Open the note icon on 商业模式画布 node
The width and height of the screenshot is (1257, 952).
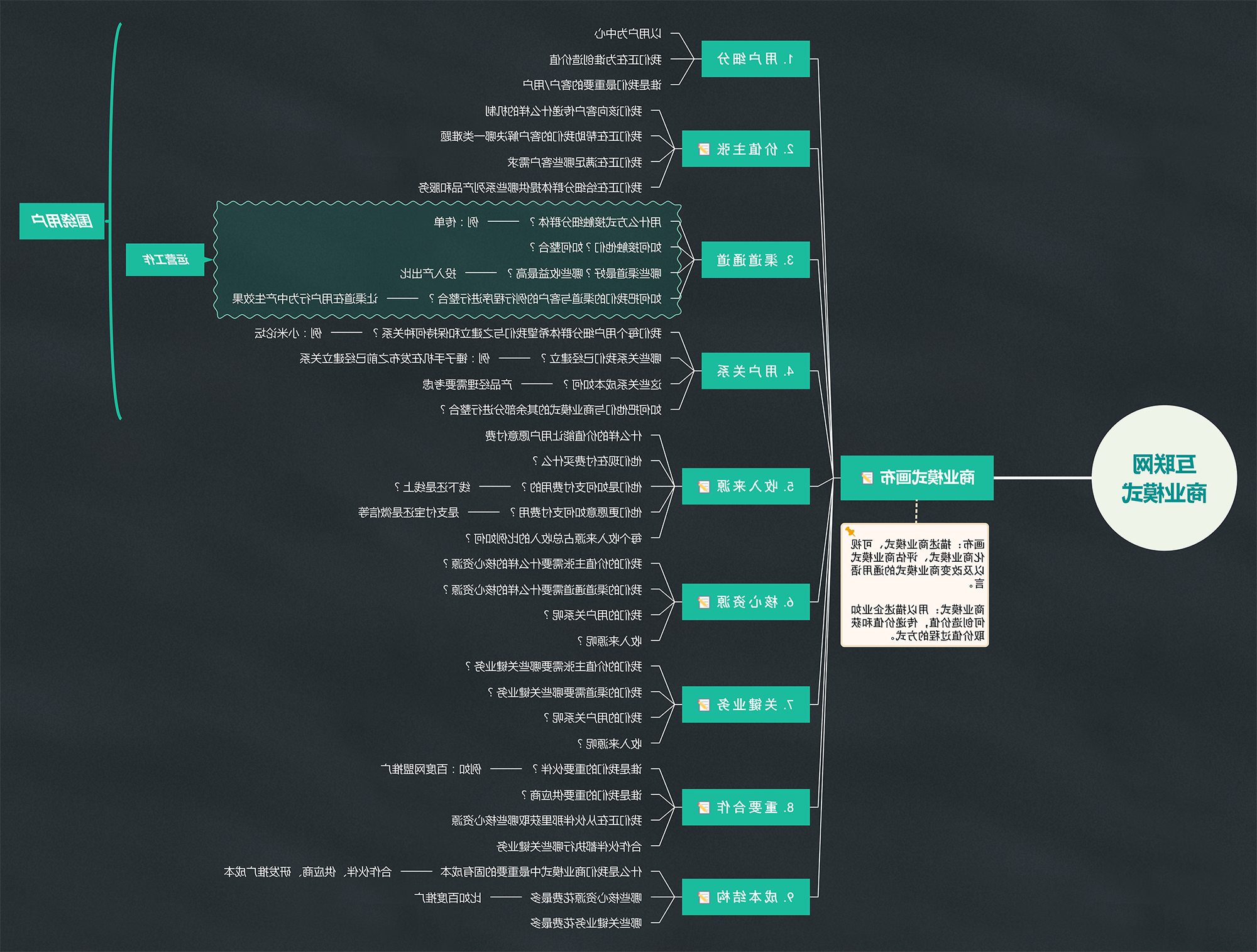pyautogui.click(x=867, y=478)
